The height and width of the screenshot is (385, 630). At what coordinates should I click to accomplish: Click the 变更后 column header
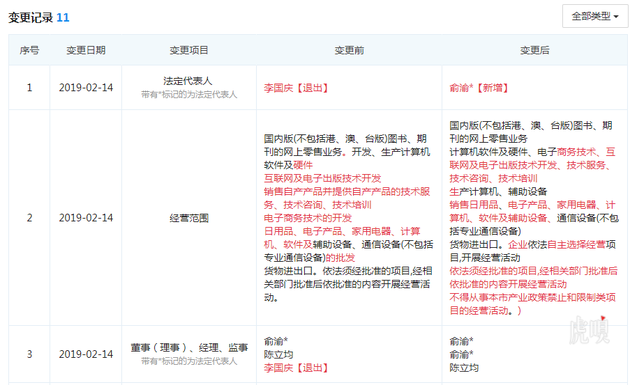click(534, 50)
